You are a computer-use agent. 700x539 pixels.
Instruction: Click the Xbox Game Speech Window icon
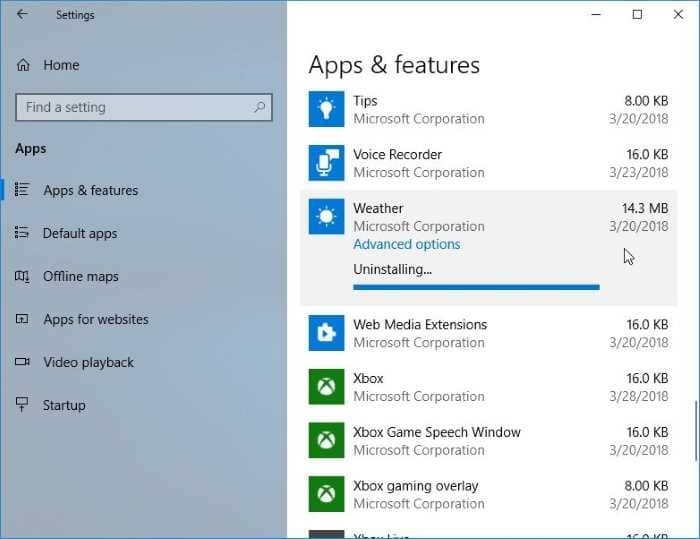[326, 441]
